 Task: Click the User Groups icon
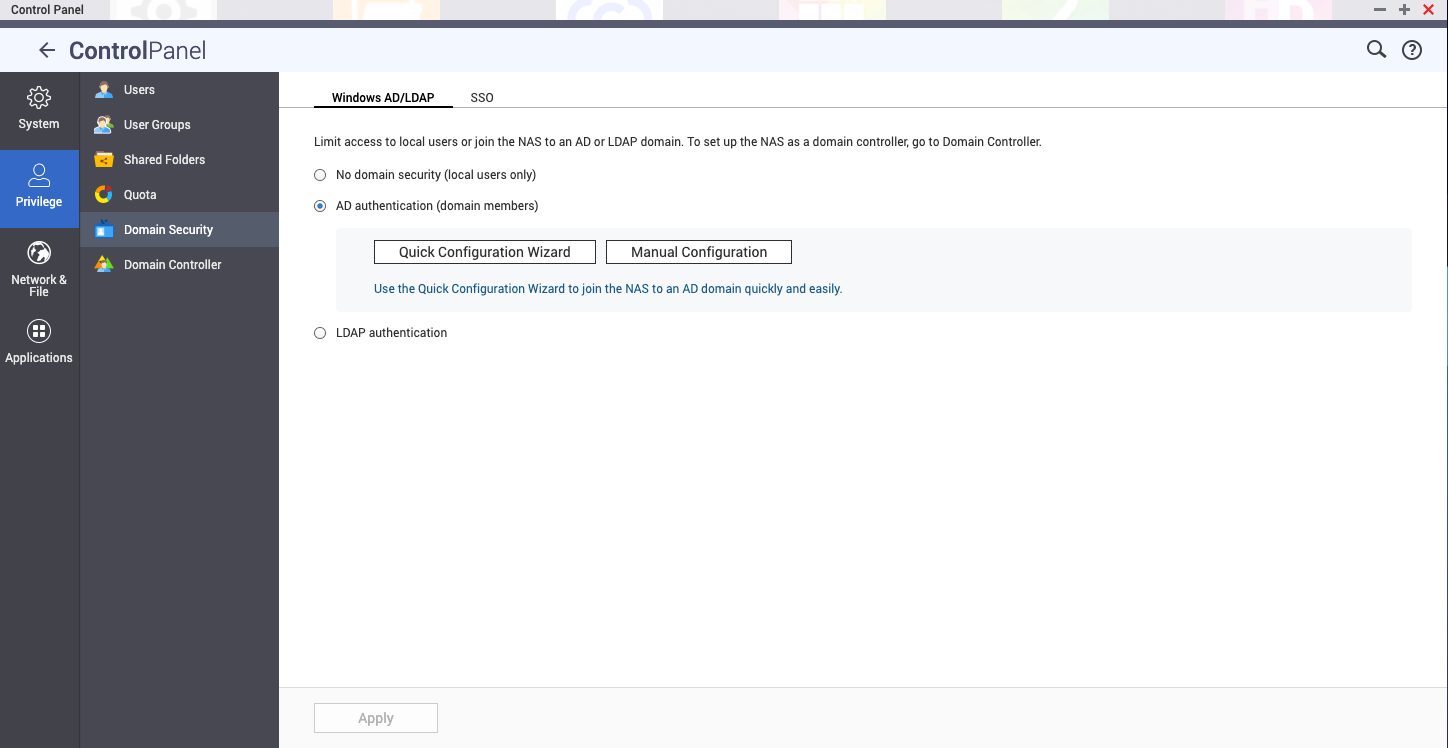click(104, 125)
